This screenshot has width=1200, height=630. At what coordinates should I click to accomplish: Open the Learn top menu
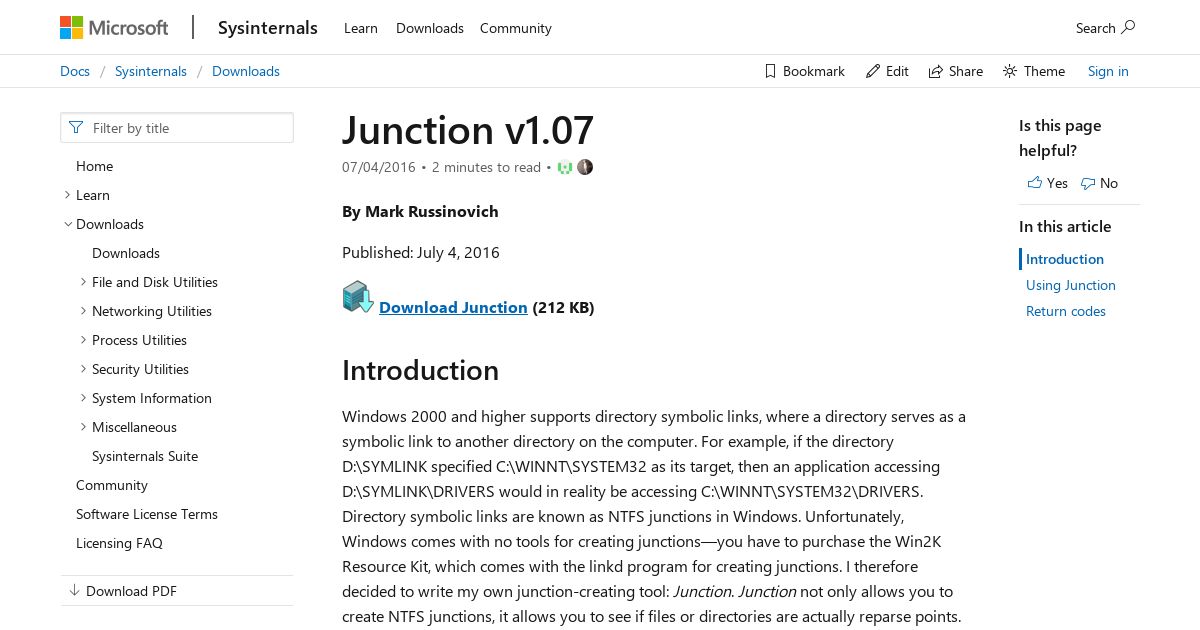pyautogui.click(x=361, y=28)
